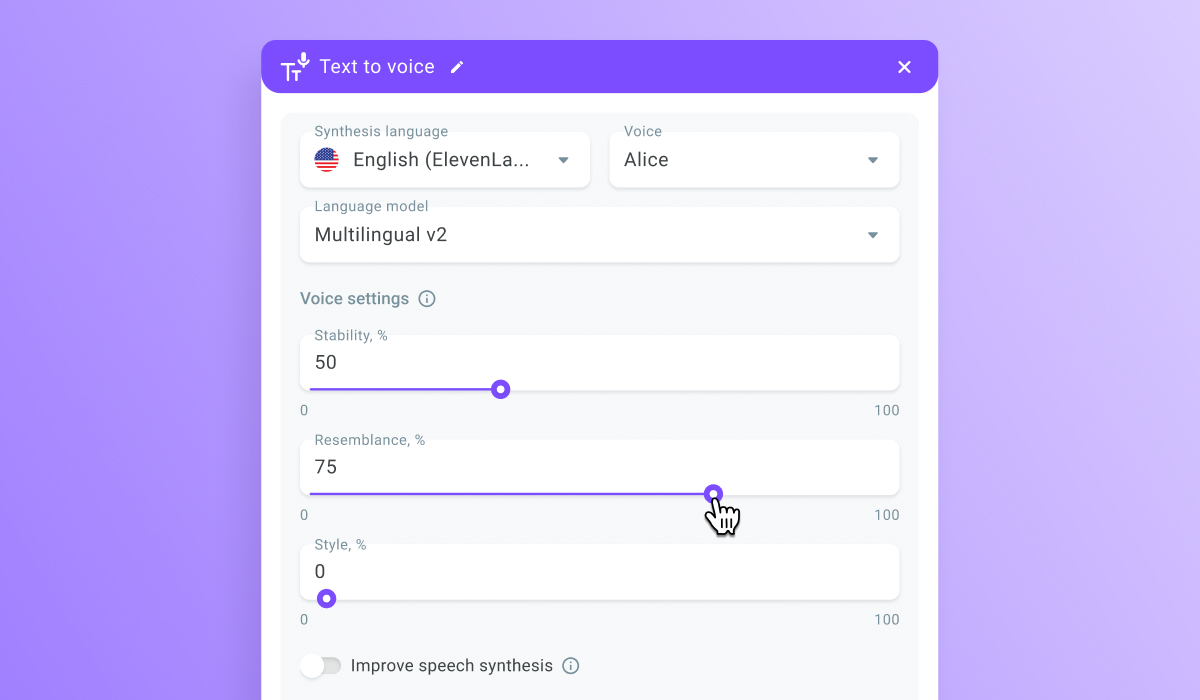Open the Voice dropdown showing Alice

[754, 159]
